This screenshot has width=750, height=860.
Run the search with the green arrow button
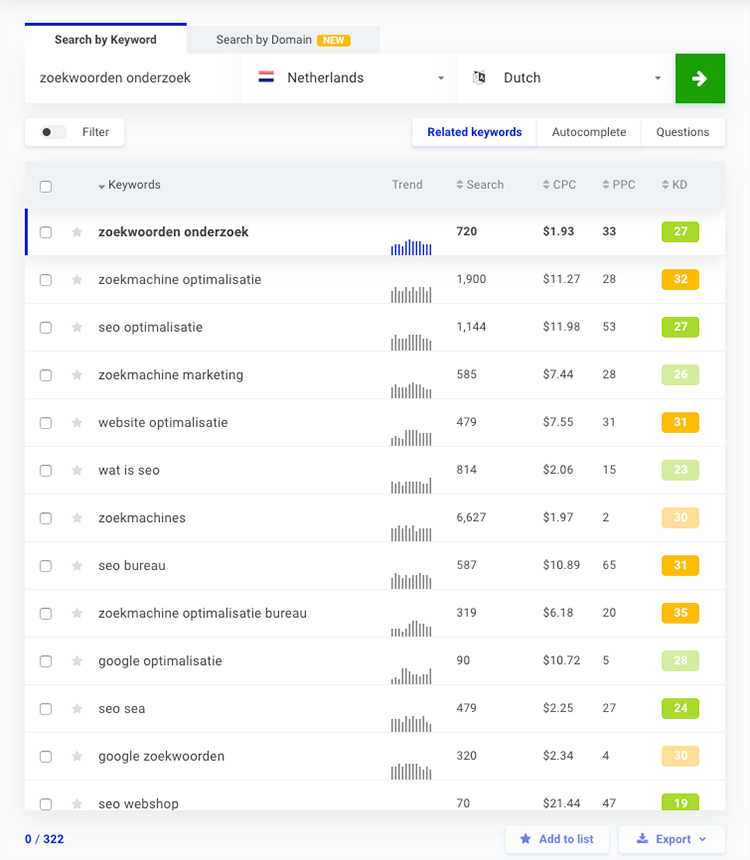[700, 78]
